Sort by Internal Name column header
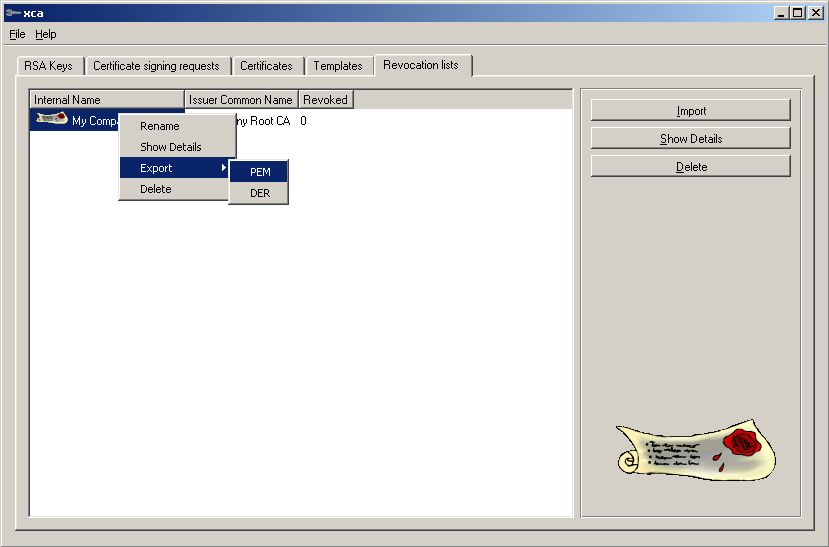Image resolution: width=829 pixels, height=547 pixels. 107,100
